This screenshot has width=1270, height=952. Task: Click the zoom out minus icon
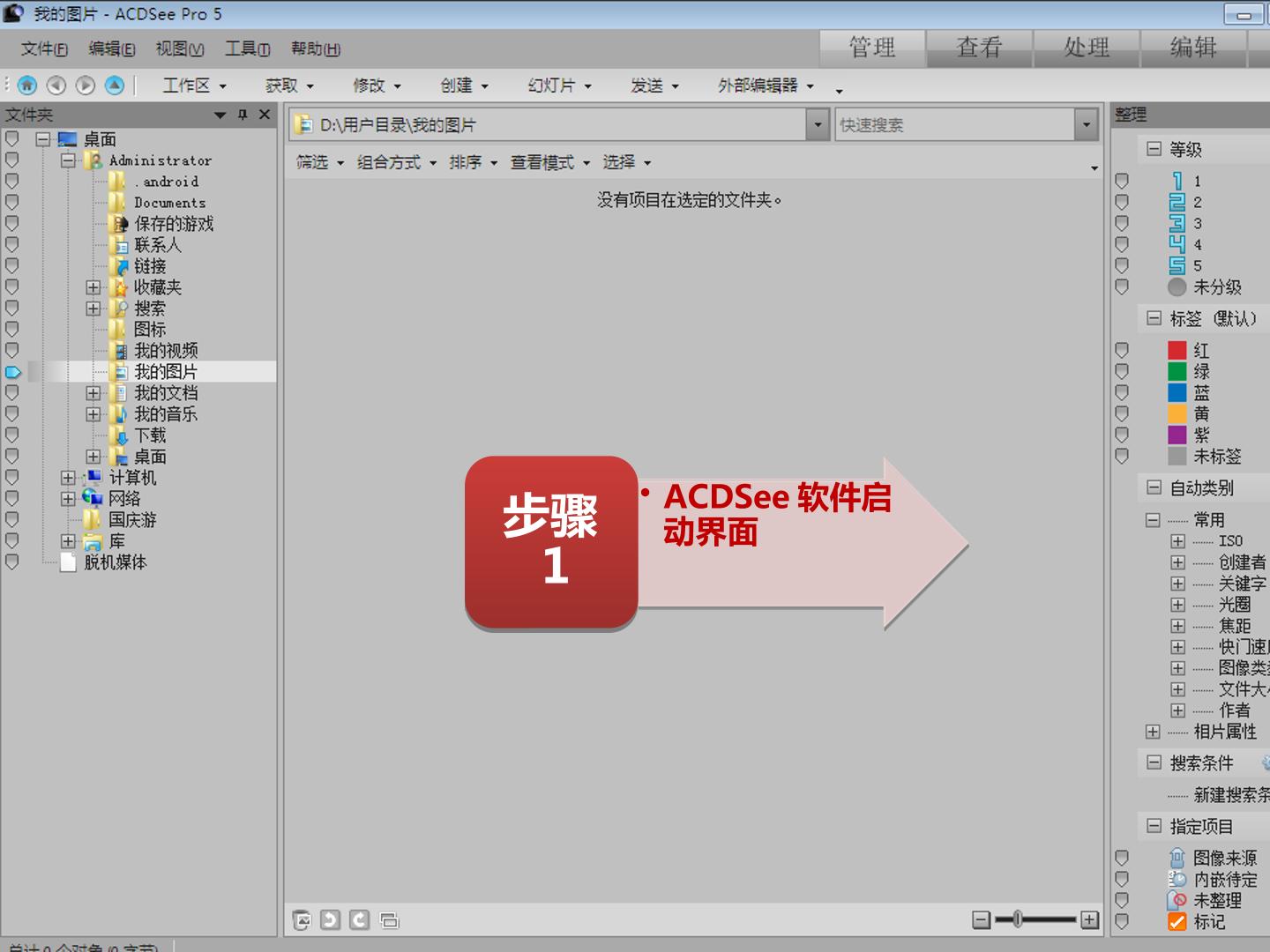pos(981,920)
